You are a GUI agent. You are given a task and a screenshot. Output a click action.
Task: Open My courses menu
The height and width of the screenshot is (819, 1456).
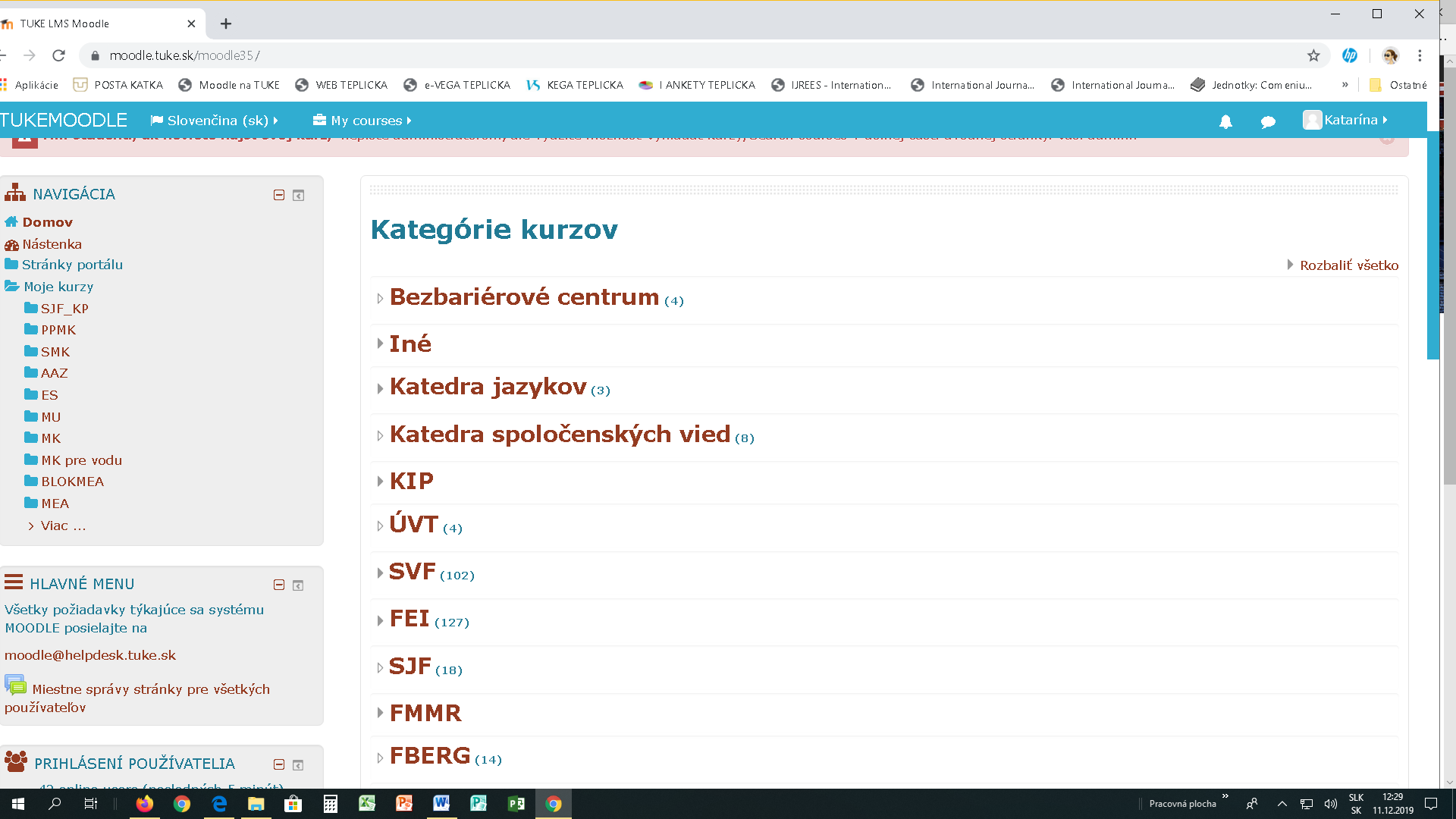[x=362, y=121]
